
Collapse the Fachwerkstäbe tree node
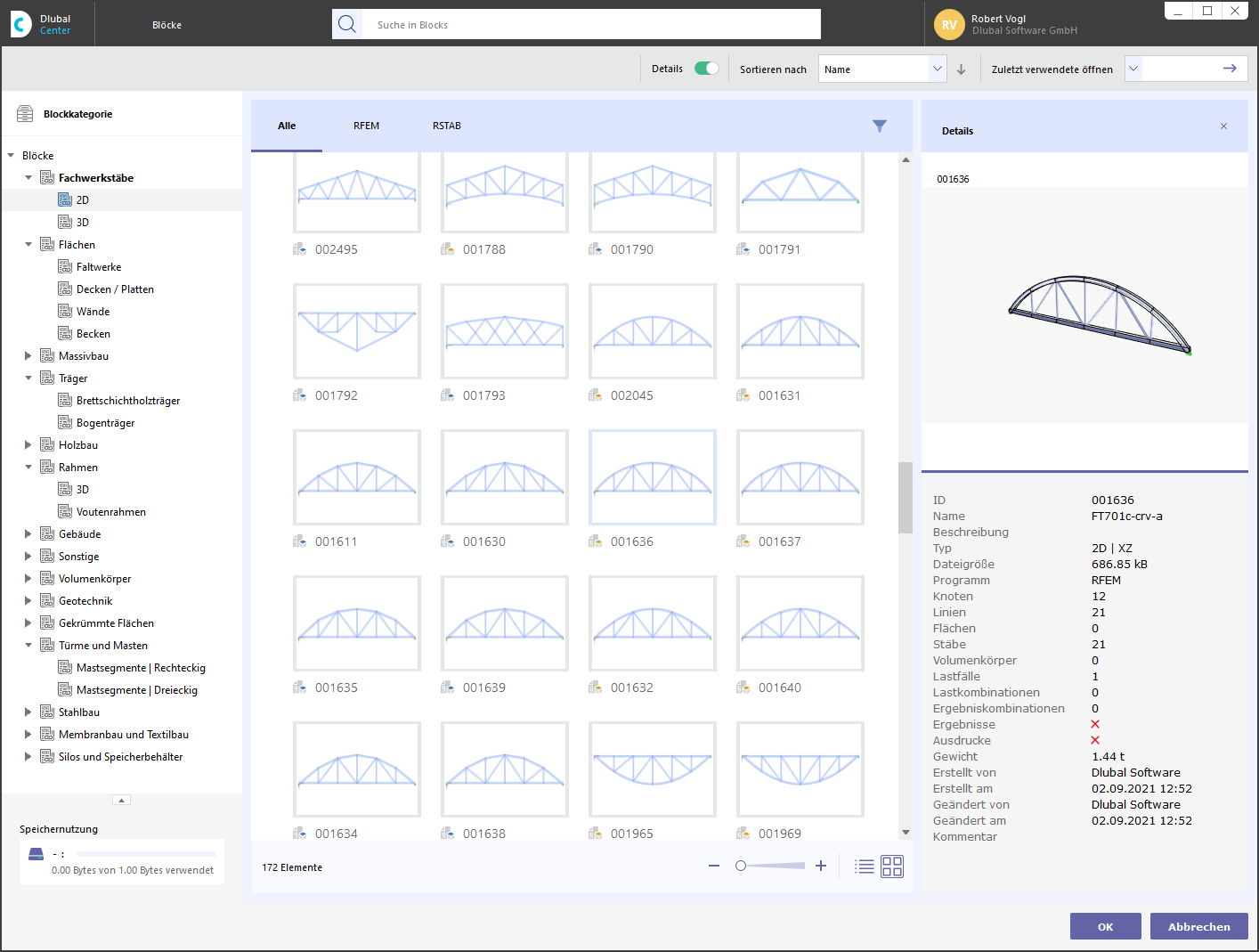click(28, 178)
